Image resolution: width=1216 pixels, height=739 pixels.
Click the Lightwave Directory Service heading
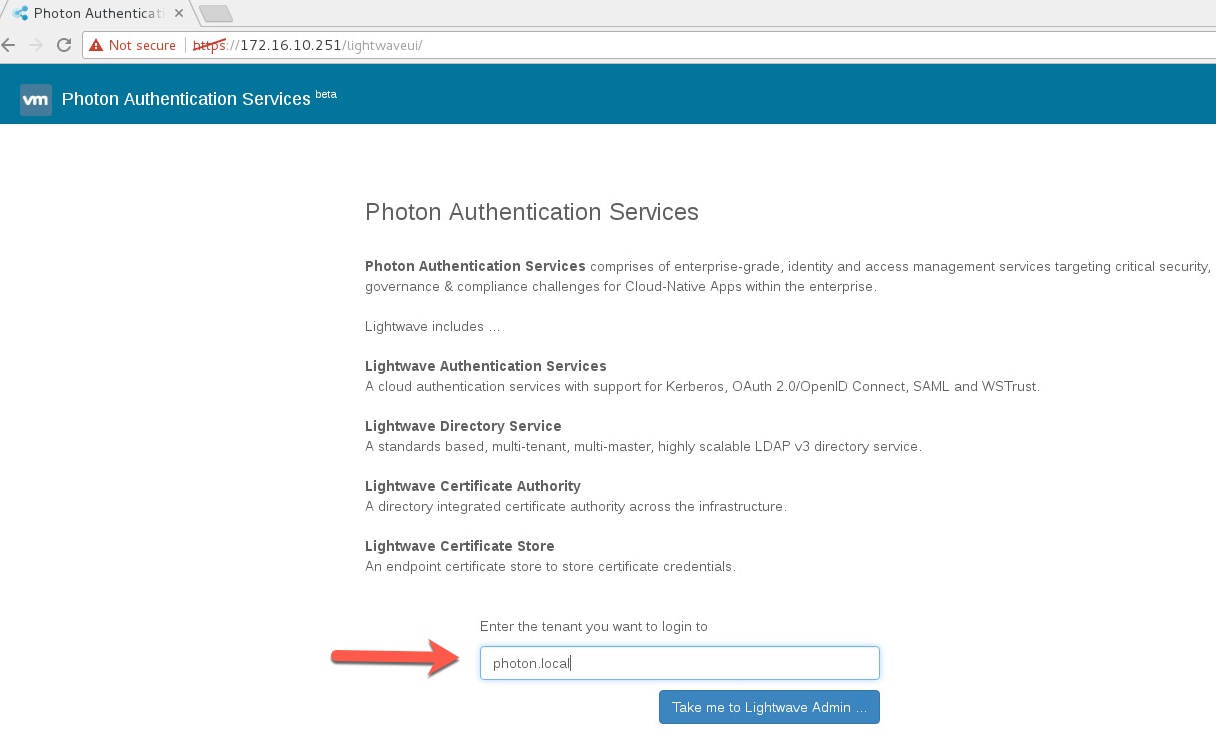coord(463,426)
